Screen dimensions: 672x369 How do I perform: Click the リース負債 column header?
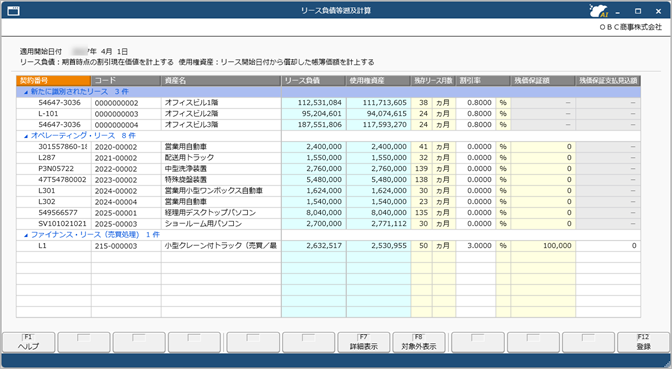[x=314, y=81]
